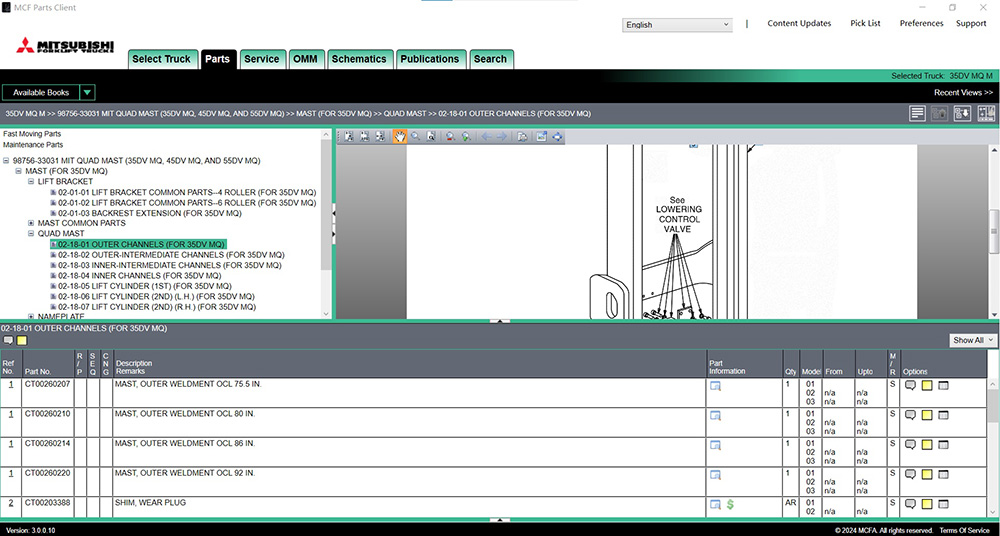The height and width of the screenshot is (536, 1000).
Task: Click the print diagram icon in toolbar
Action: 522,137
